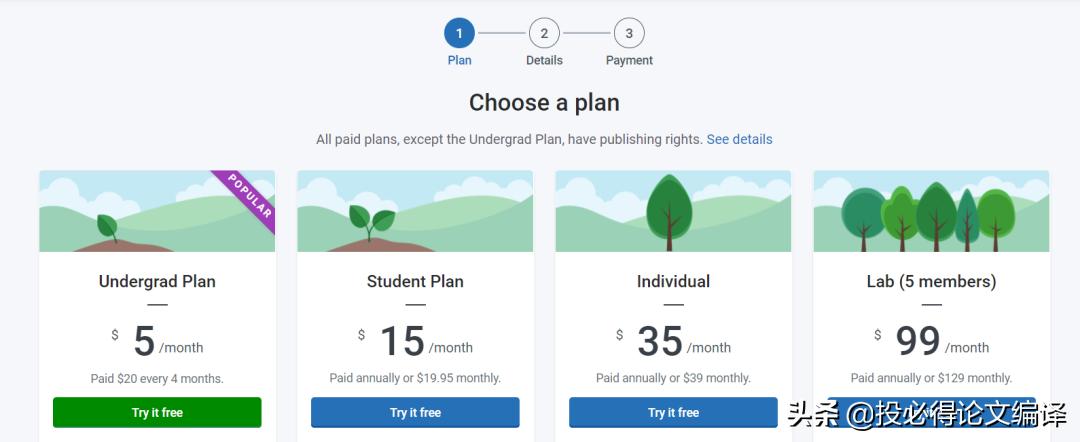
Task: Click the $15 /month price
Action: click(x=415, y=342)
